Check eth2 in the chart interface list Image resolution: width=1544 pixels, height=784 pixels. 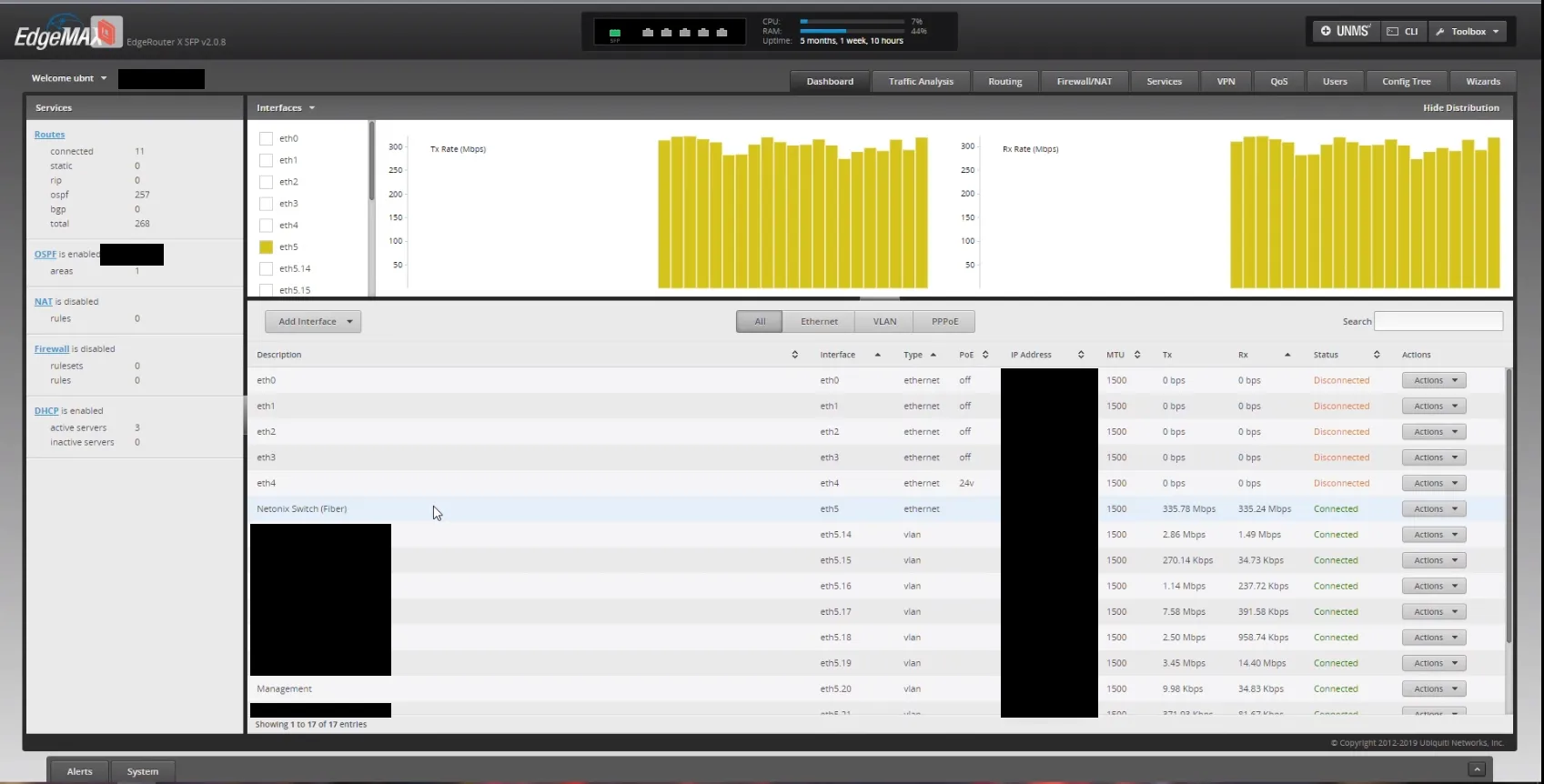point(266,182)
